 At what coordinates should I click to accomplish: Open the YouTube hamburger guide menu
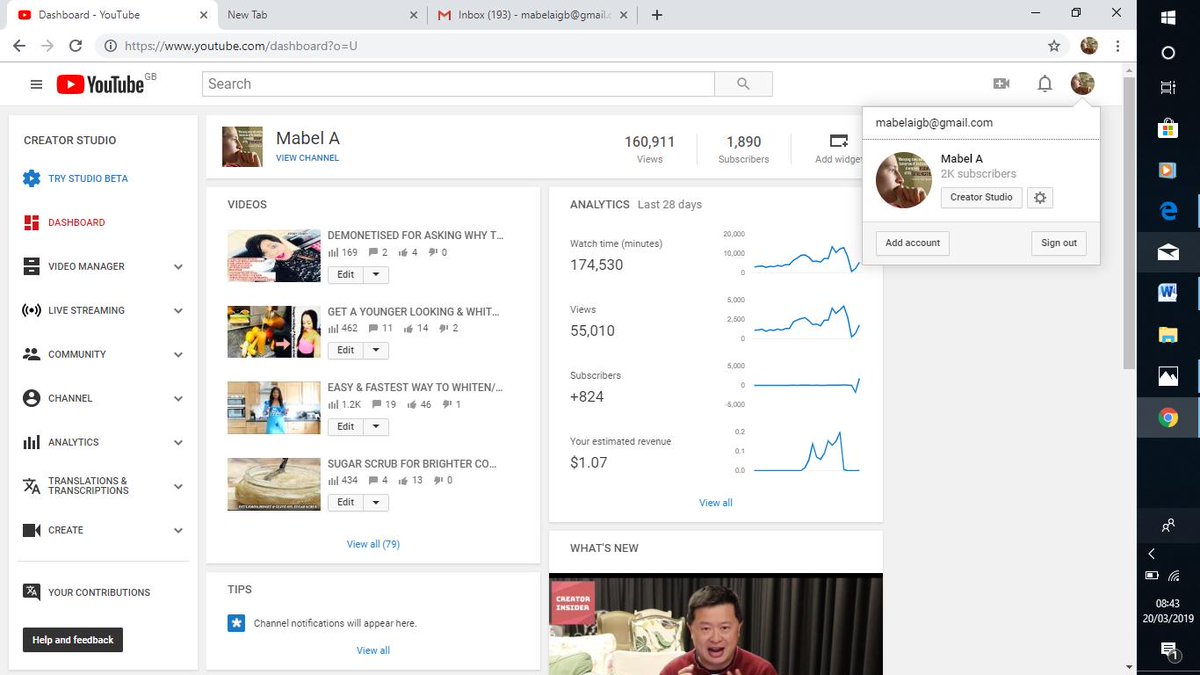point(36,85)
